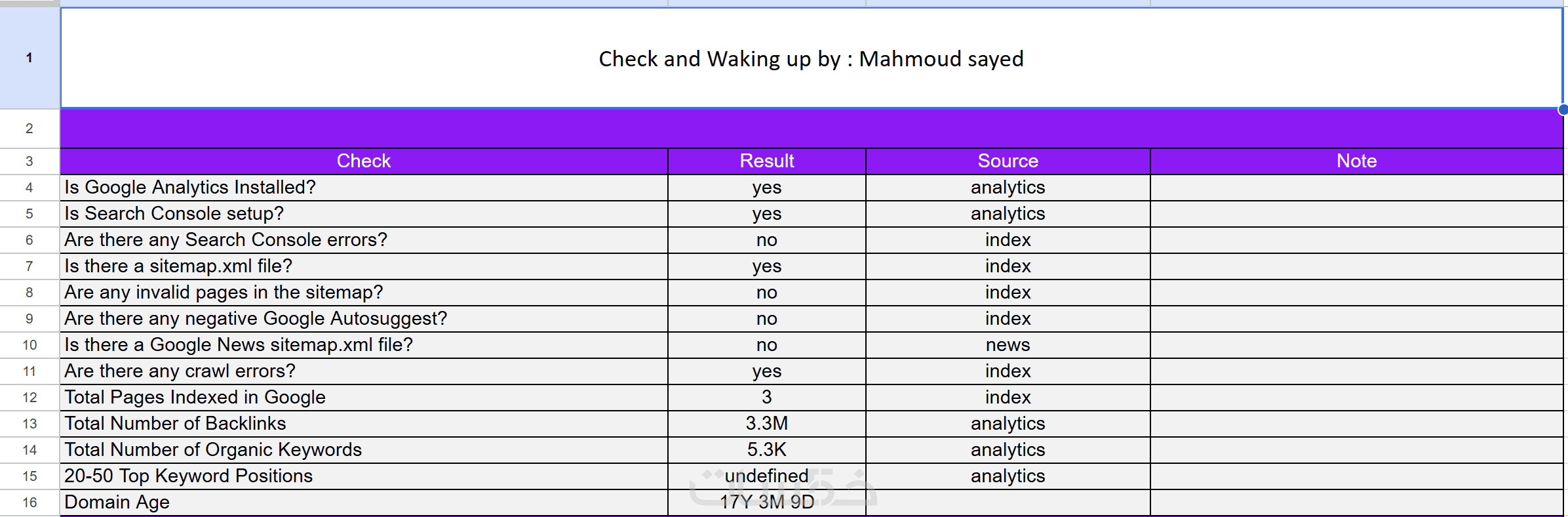The width and height of the screenshot is (1568, 517).
Task: Click the "3.3M" backlinks result cell
Action: [x=766, y=424]
